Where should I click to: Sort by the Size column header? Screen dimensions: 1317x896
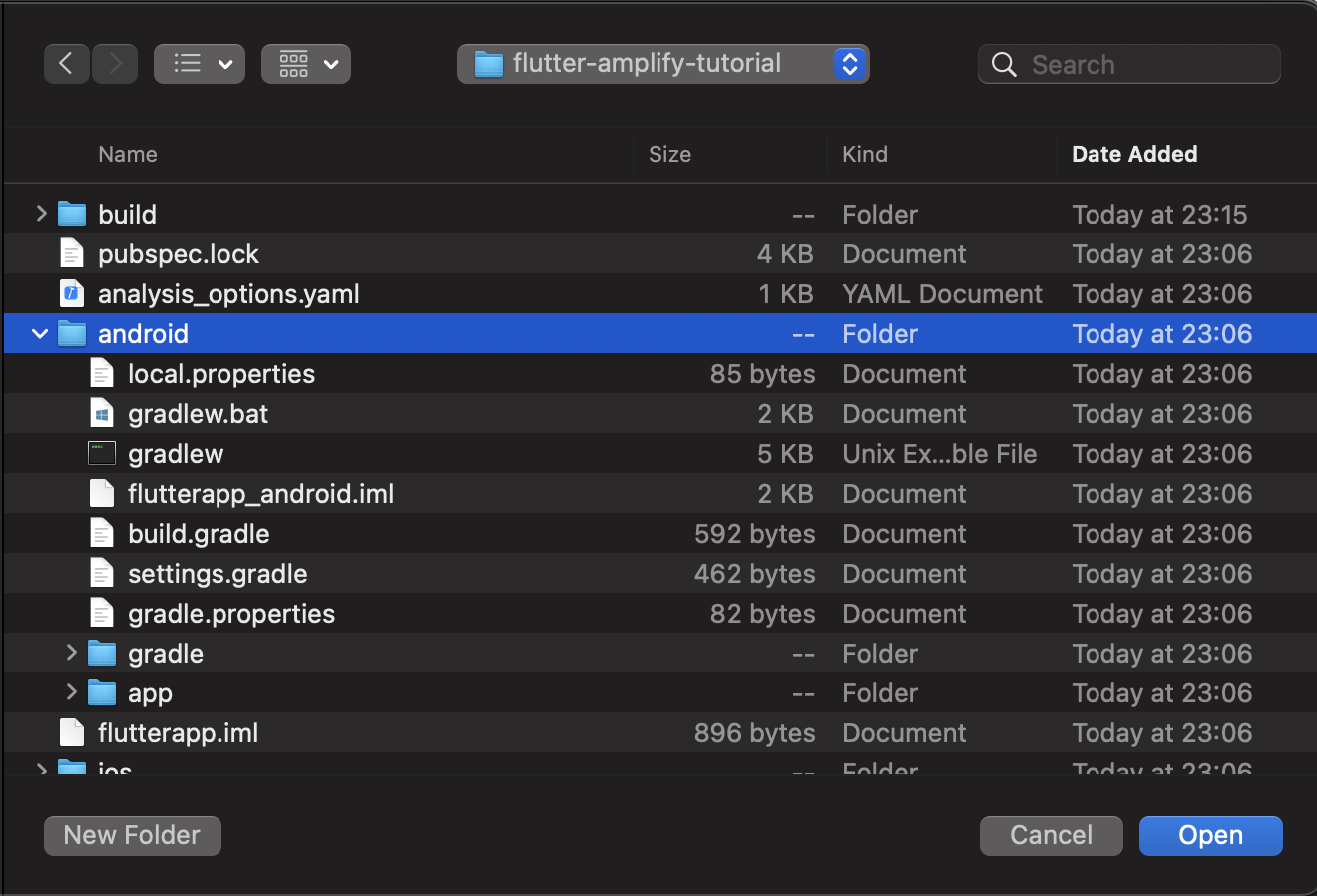pyautogui.click(x=669, y=154)
